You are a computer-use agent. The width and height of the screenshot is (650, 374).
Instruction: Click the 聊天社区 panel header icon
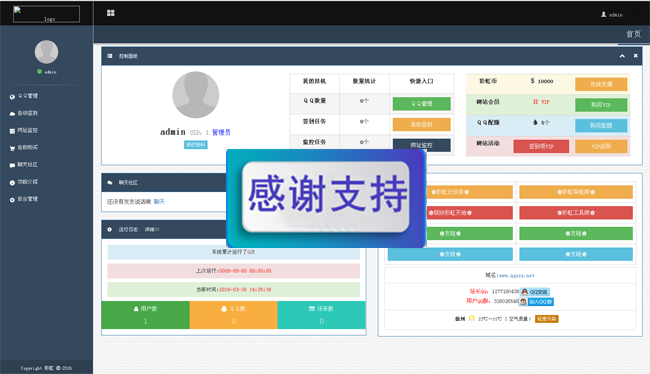110,182
